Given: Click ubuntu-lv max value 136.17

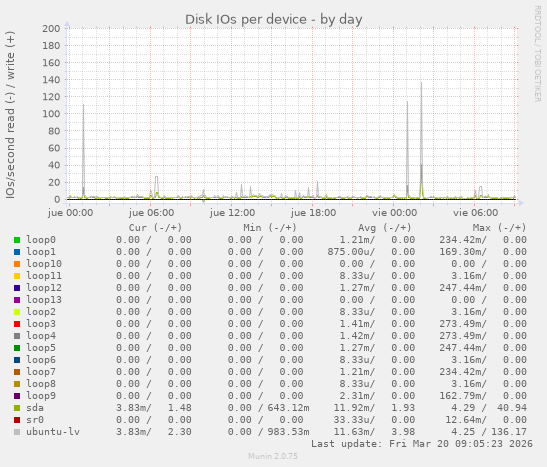Looking at the screenshot, I should (509, 432).
